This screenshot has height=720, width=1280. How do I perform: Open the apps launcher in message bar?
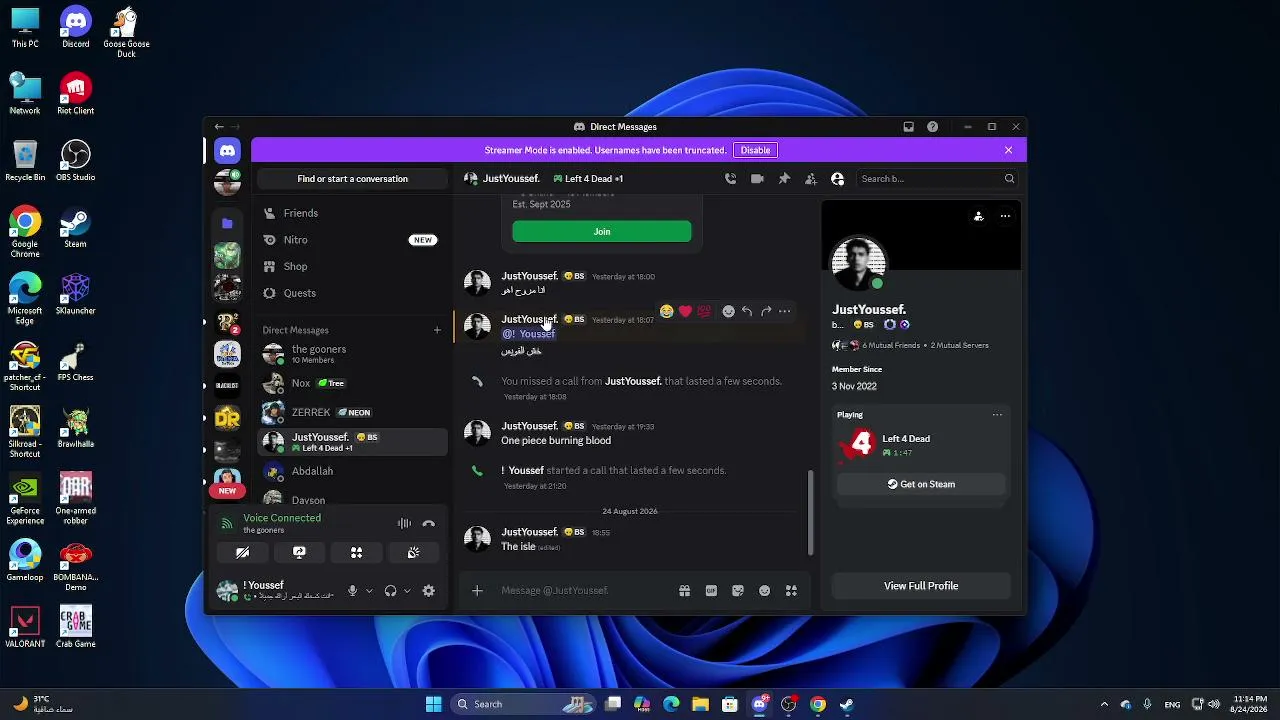coord(791,591)
